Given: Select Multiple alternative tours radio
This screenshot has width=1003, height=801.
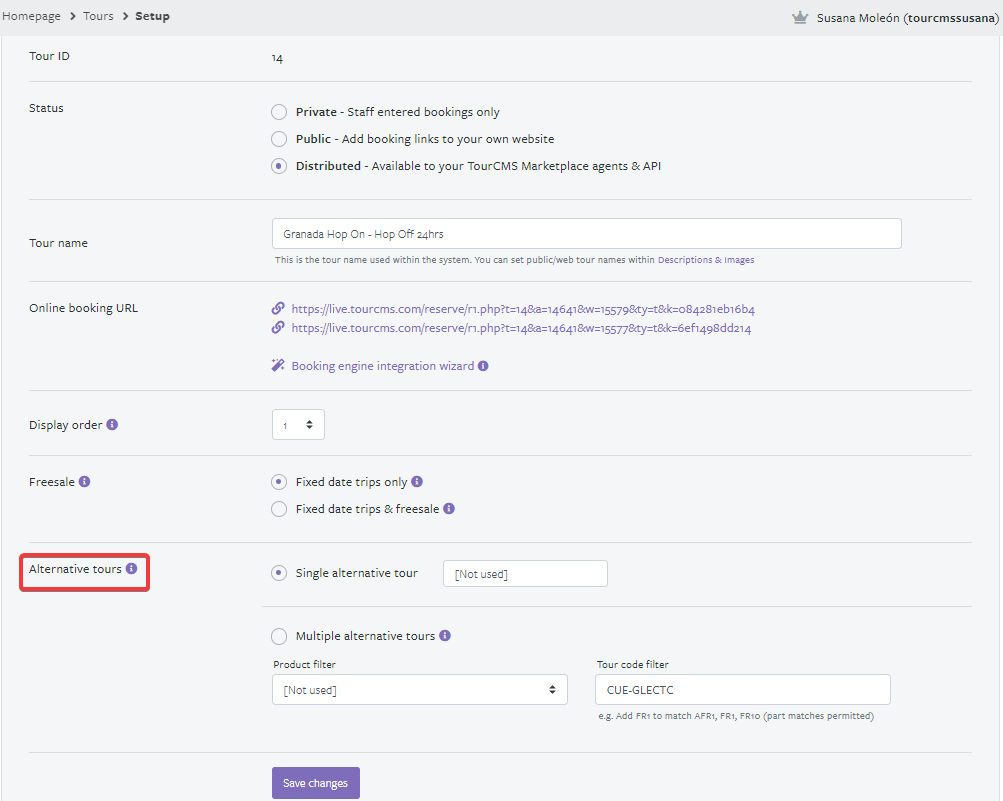Looking at the screenshot, I should point(279,636).
